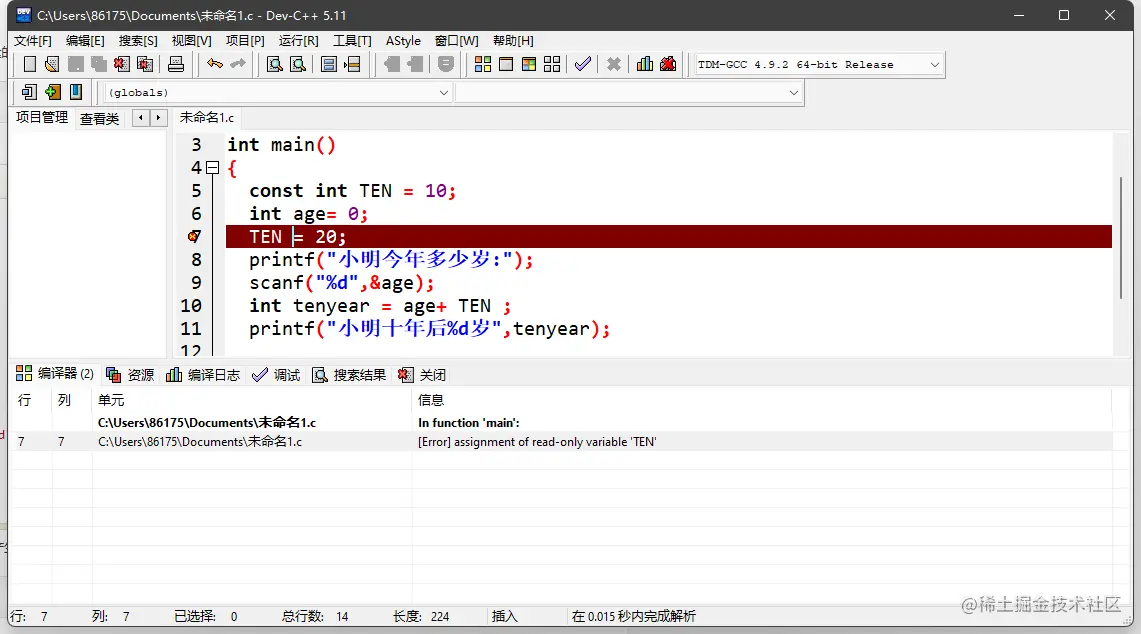Click the Goto function list icon
Screen dimensions: 1141x634
[329, 64]
